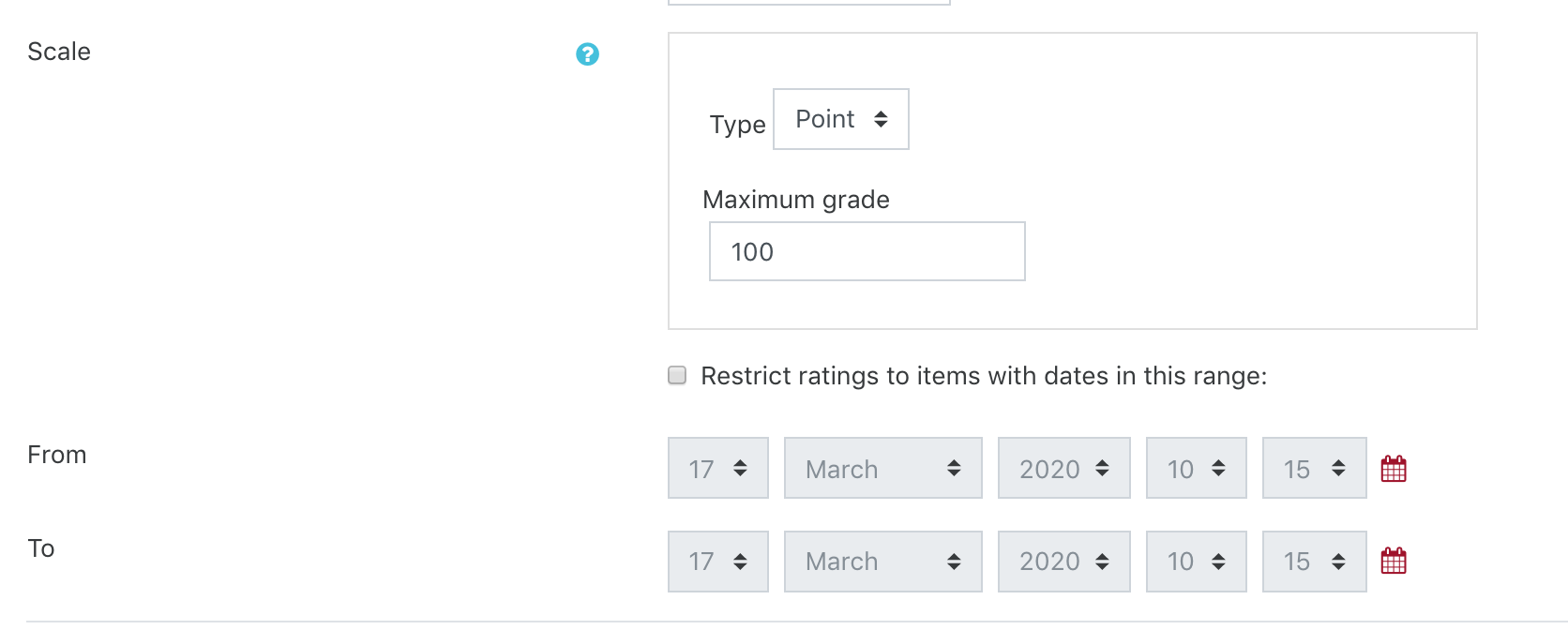This screenshot has height=630, width=1568.
Task: Click the 'Restrict ratings to items' label text
Action: pos(983,376)
